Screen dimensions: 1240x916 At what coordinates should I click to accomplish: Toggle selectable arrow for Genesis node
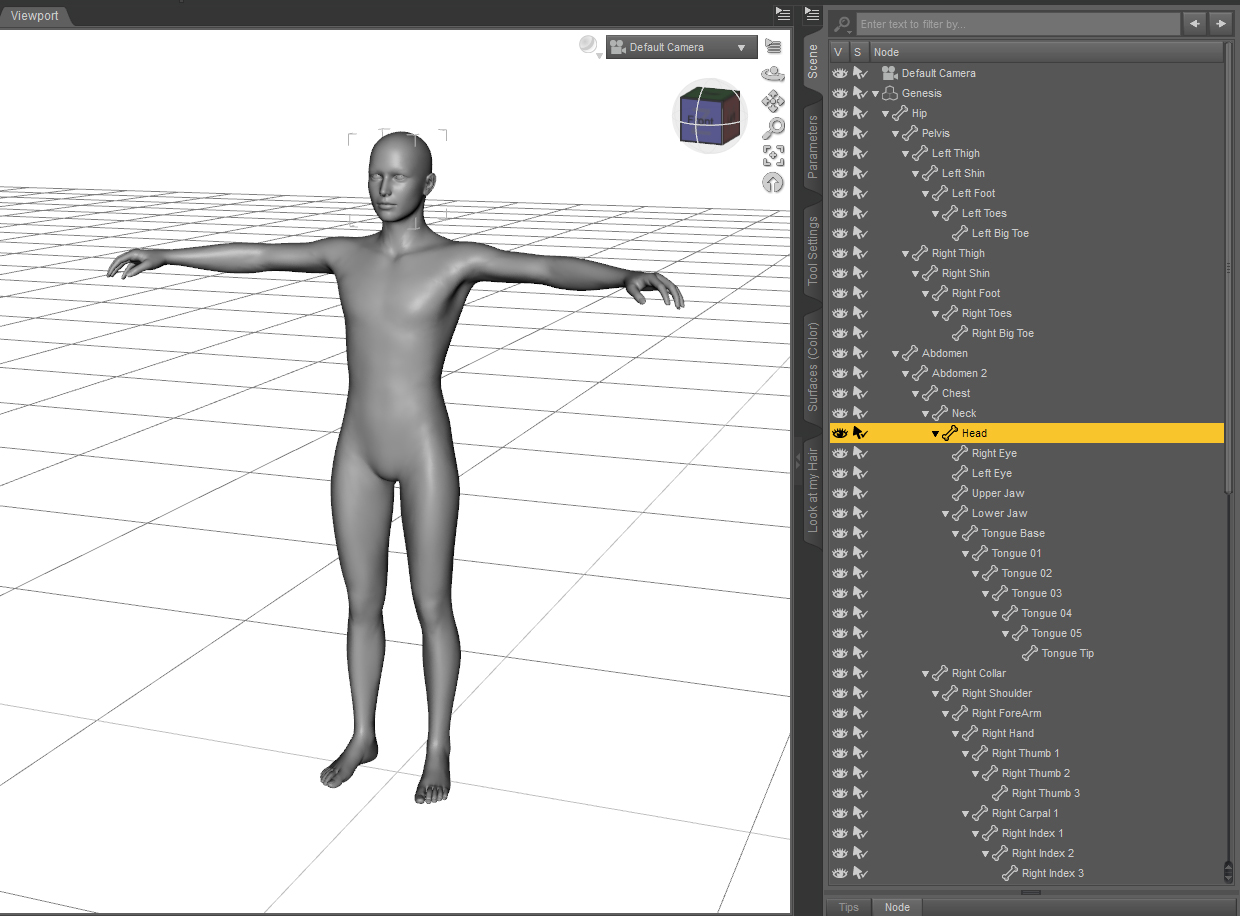coord(860,93)
